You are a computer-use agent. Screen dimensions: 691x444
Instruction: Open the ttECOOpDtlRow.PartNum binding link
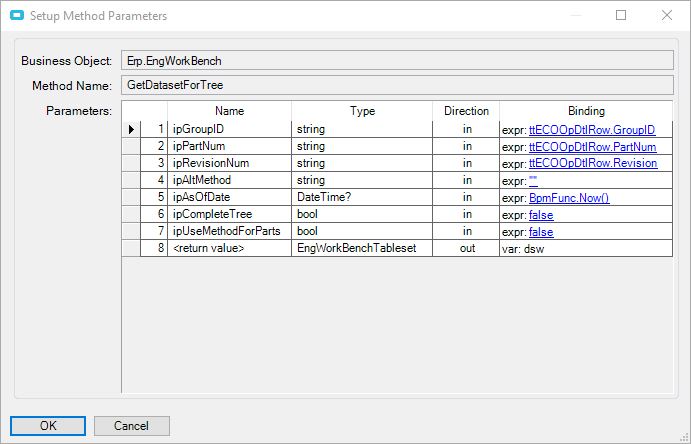pos(592,147)
